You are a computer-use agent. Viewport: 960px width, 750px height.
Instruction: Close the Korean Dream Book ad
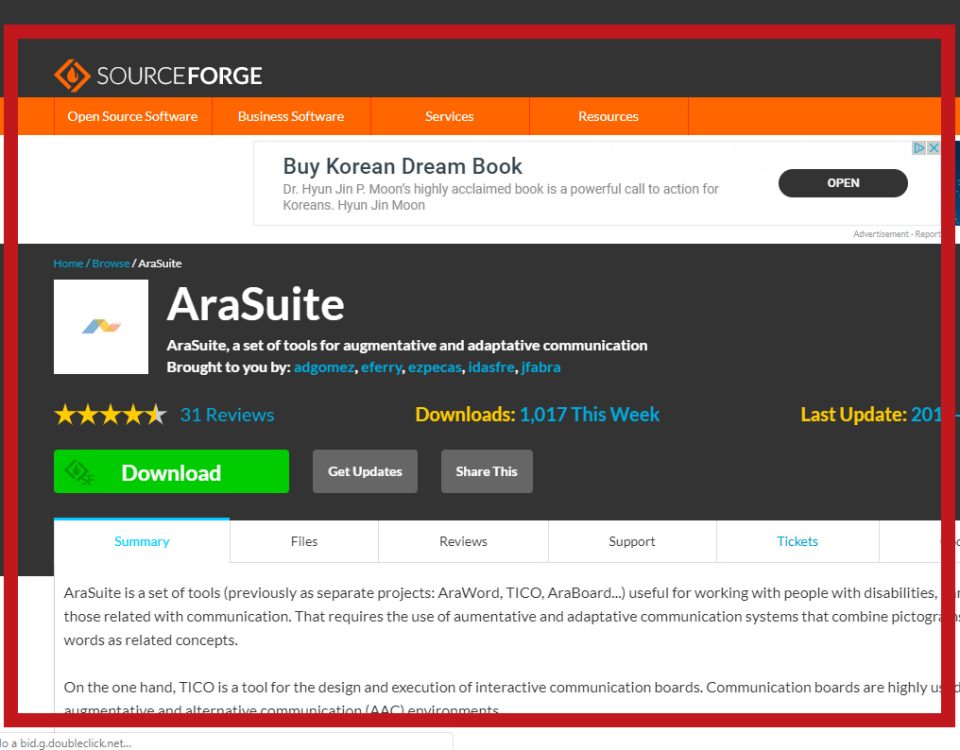tap(934, 148)
